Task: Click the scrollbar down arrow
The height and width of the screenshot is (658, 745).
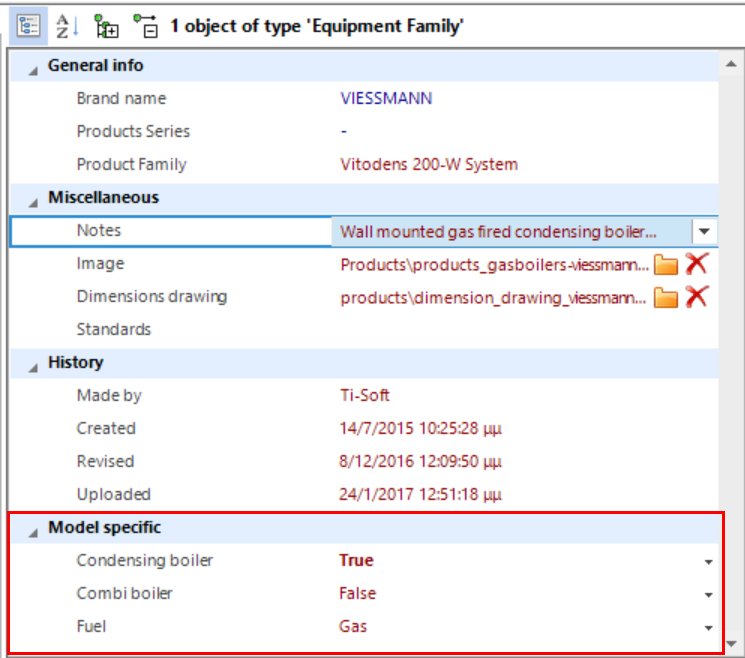Action: (730, 643)
